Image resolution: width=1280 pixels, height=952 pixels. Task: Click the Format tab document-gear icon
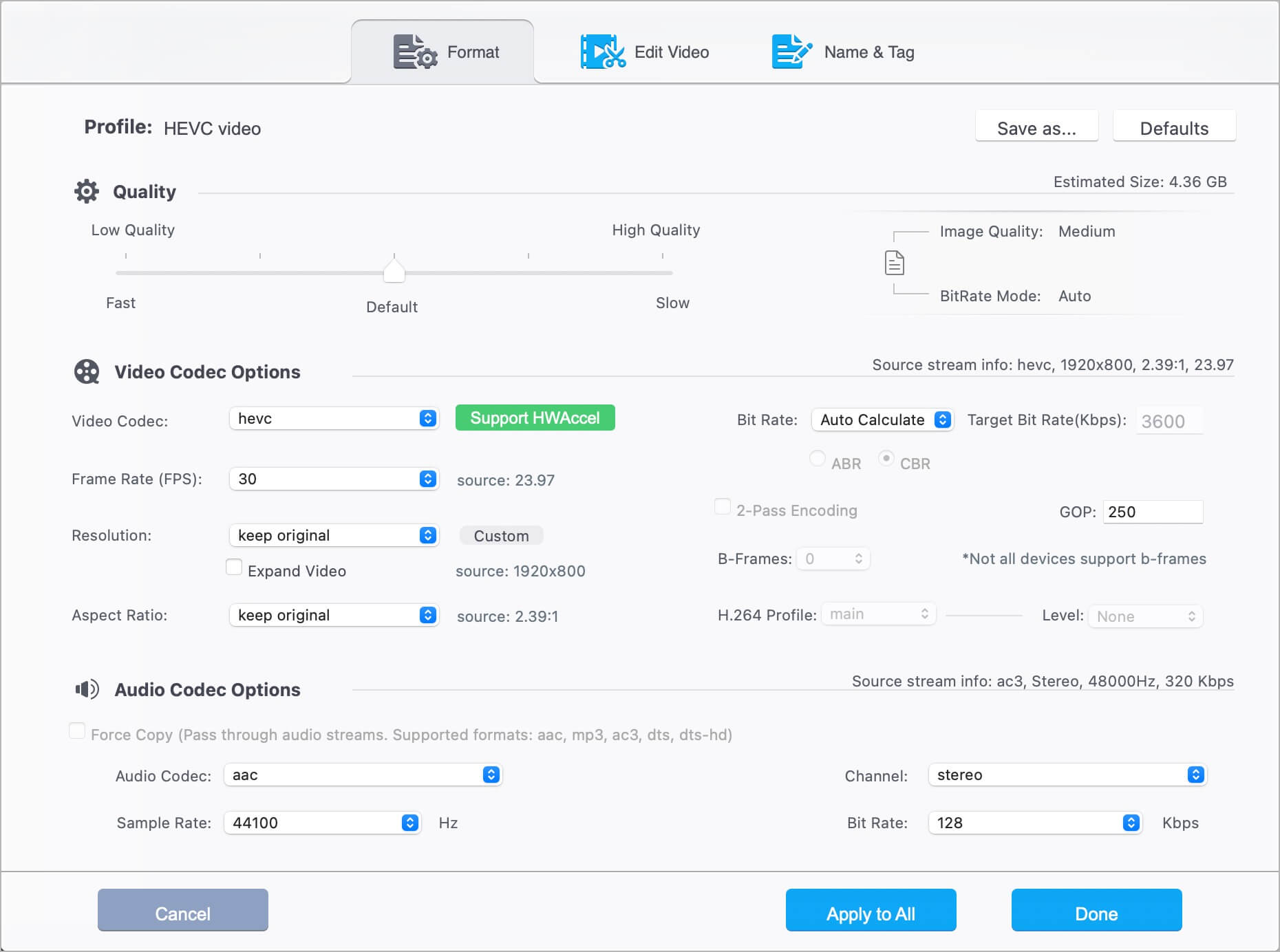click(x=415, y=52)
